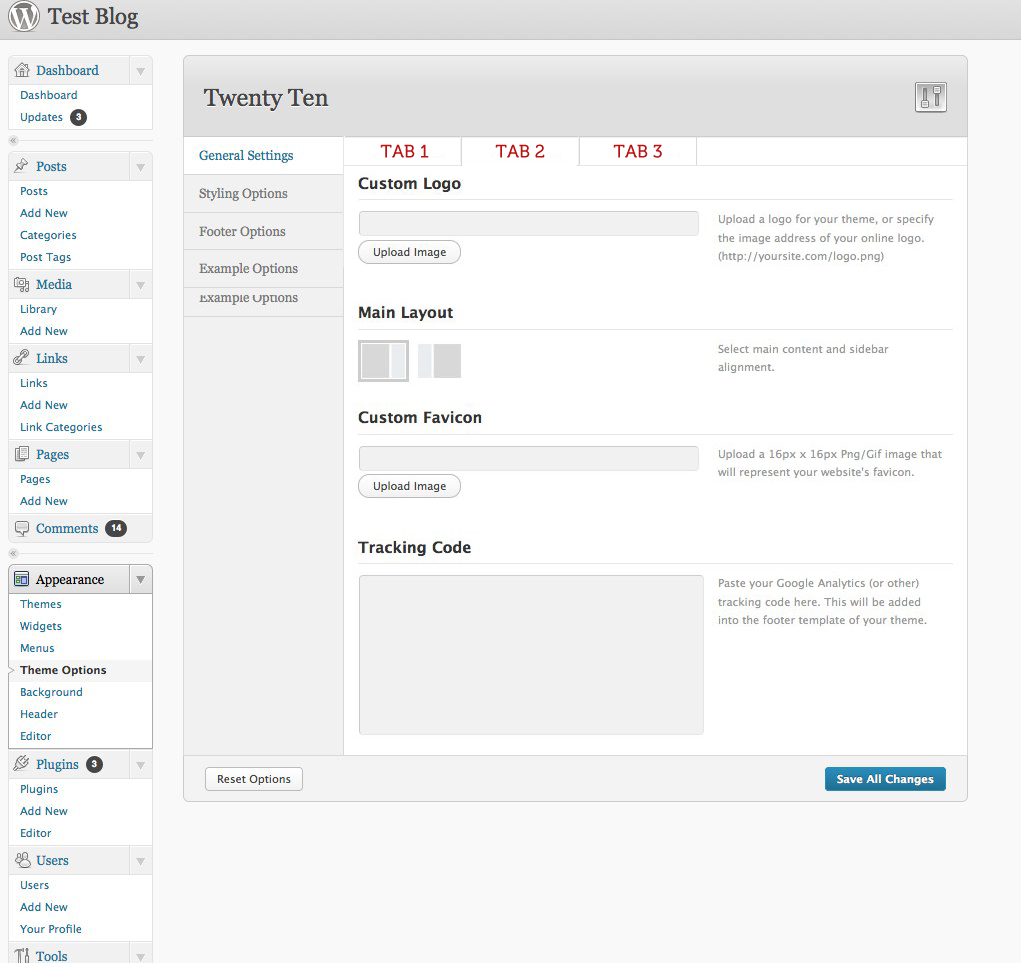
Task: Click the Tools wrench icon
Action: pyautogui.click(x=22, y=955)
